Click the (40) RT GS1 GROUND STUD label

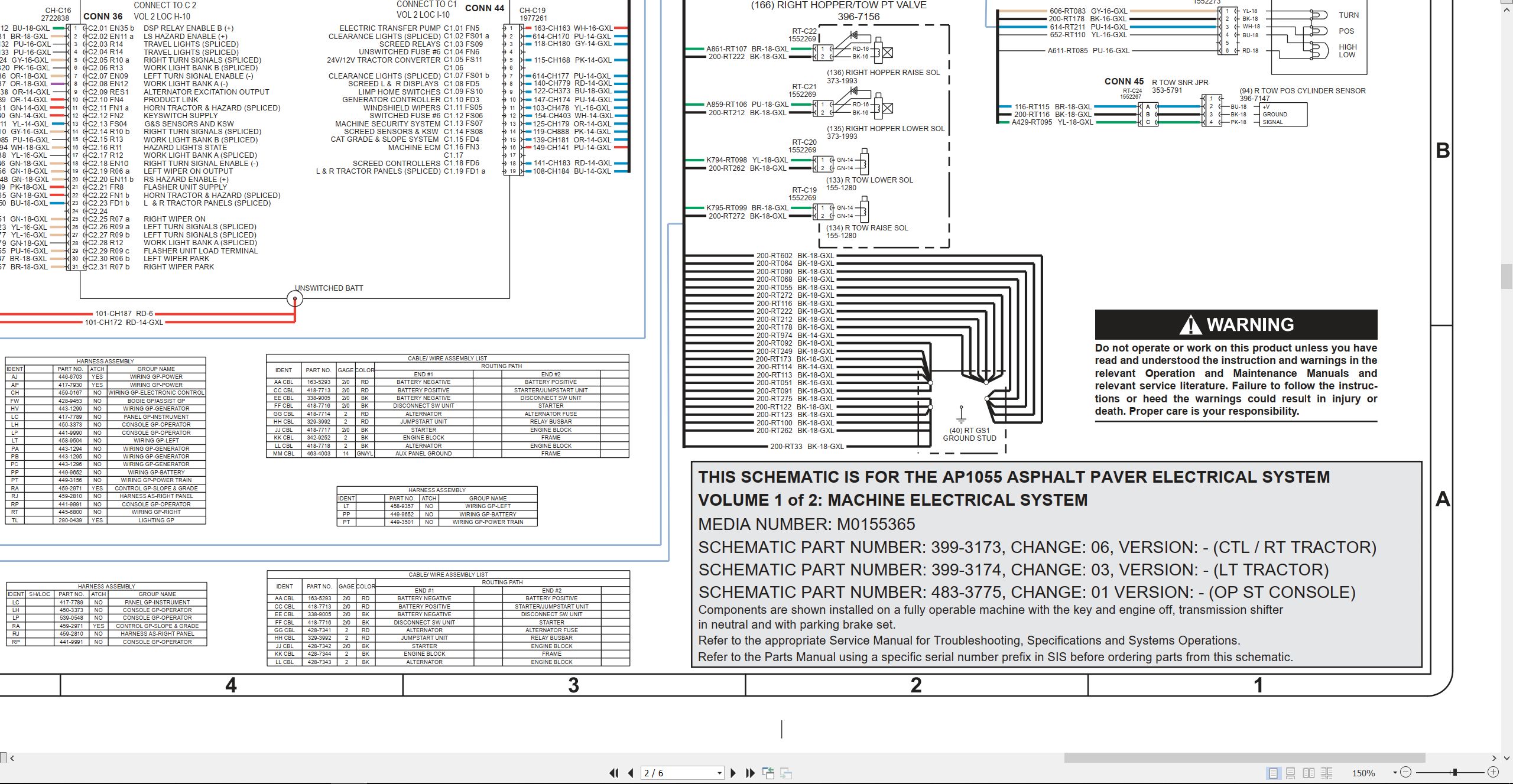(969, 434)
